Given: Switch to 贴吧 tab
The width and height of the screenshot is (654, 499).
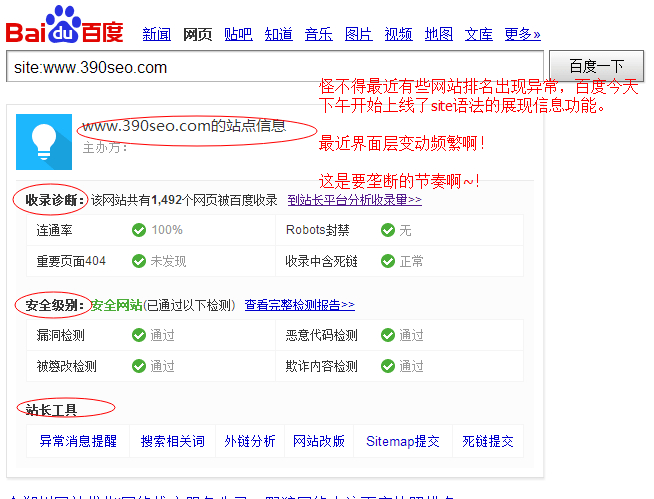Looking at the screenshot, I should [x=238, y=34].
